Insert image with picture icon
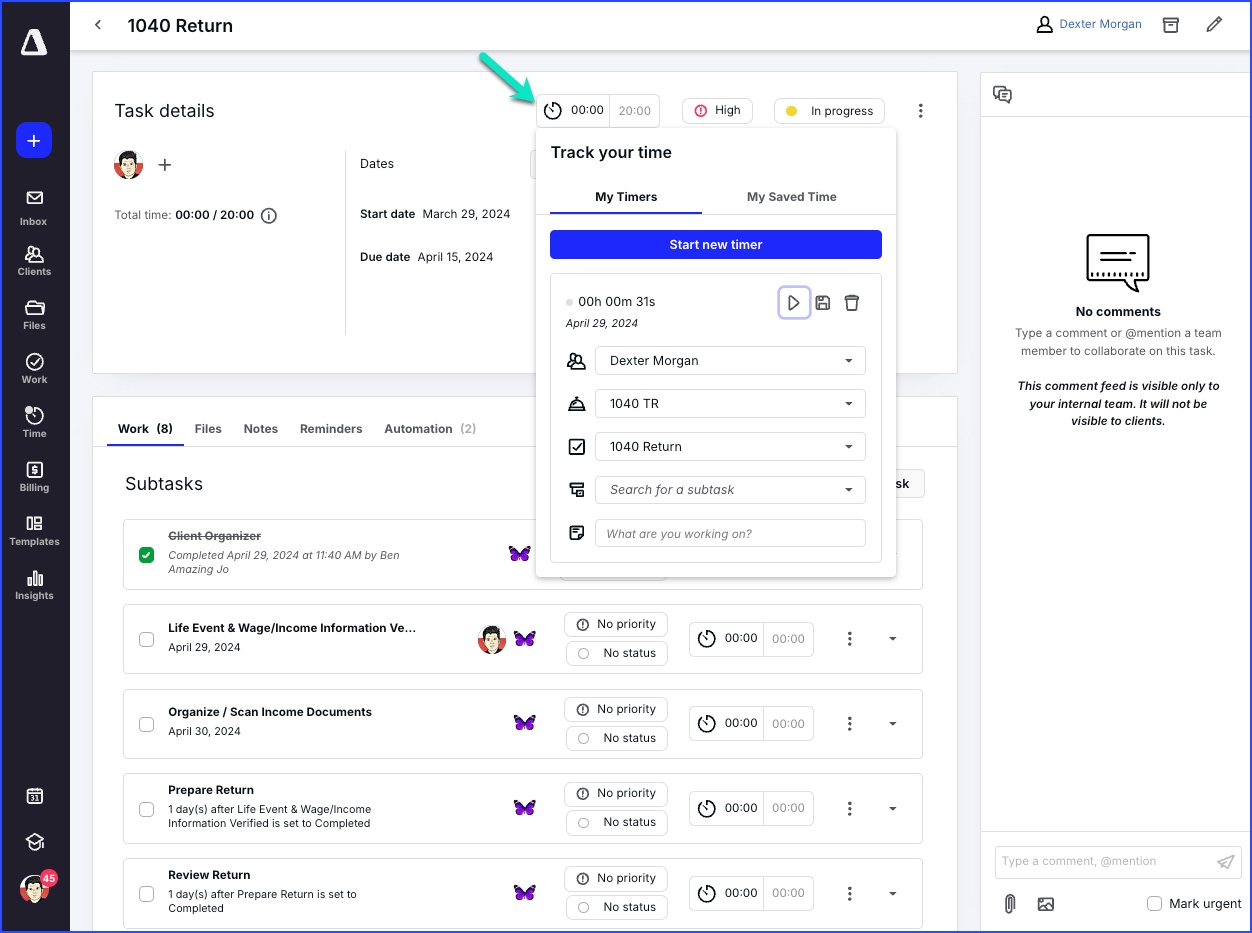This screenshot has width=1252, height=933. 1046,904
